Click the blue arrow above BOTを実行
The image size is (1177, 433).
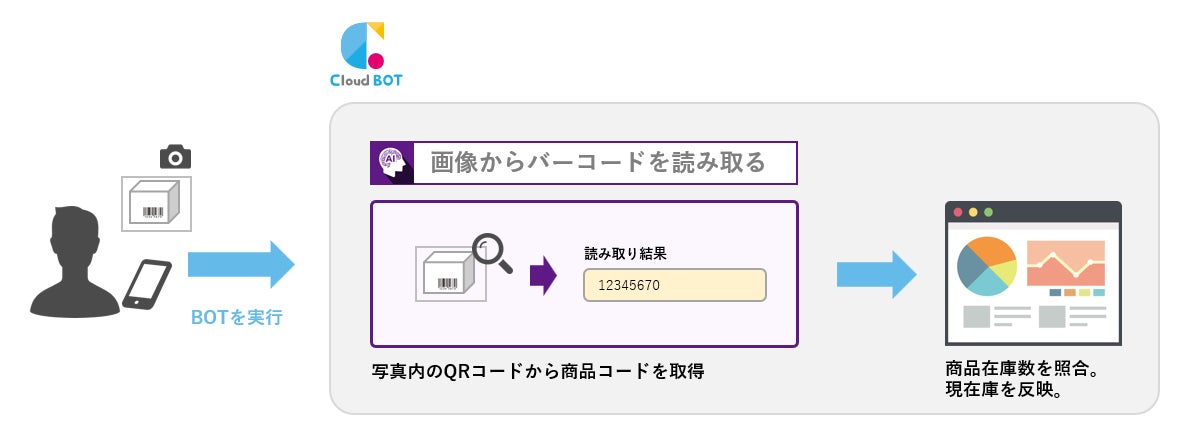(241, 264)
